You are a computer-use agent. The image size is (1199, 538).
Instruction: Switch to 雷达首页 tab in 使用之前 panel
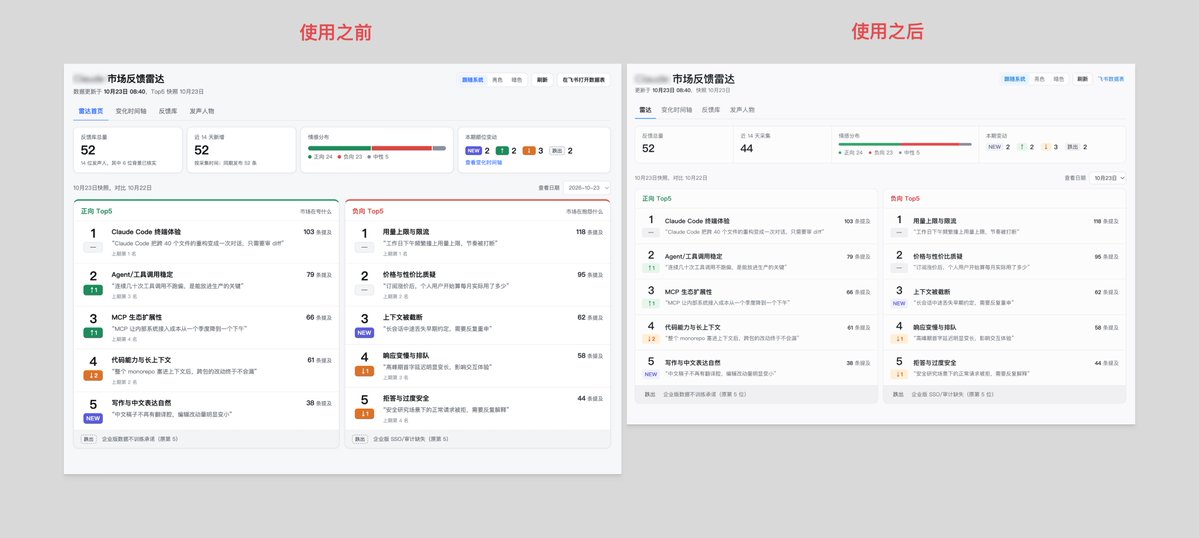pyautogui.click(x=90, y=111)
